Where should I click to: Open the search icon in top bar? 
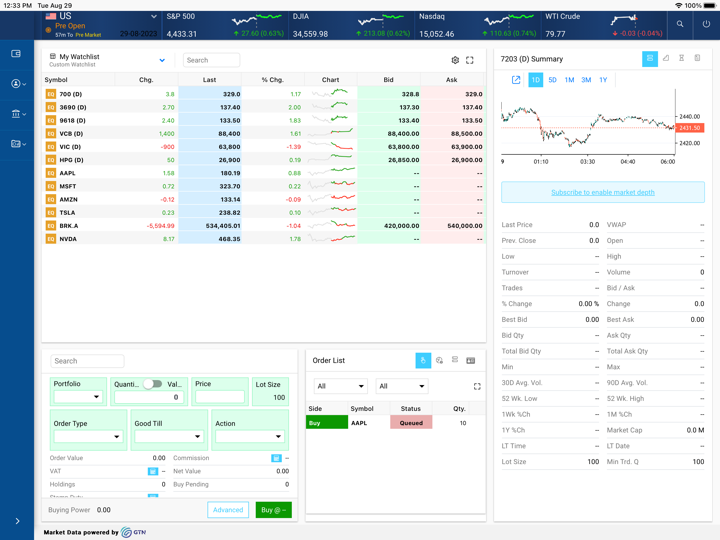[680, 24]
